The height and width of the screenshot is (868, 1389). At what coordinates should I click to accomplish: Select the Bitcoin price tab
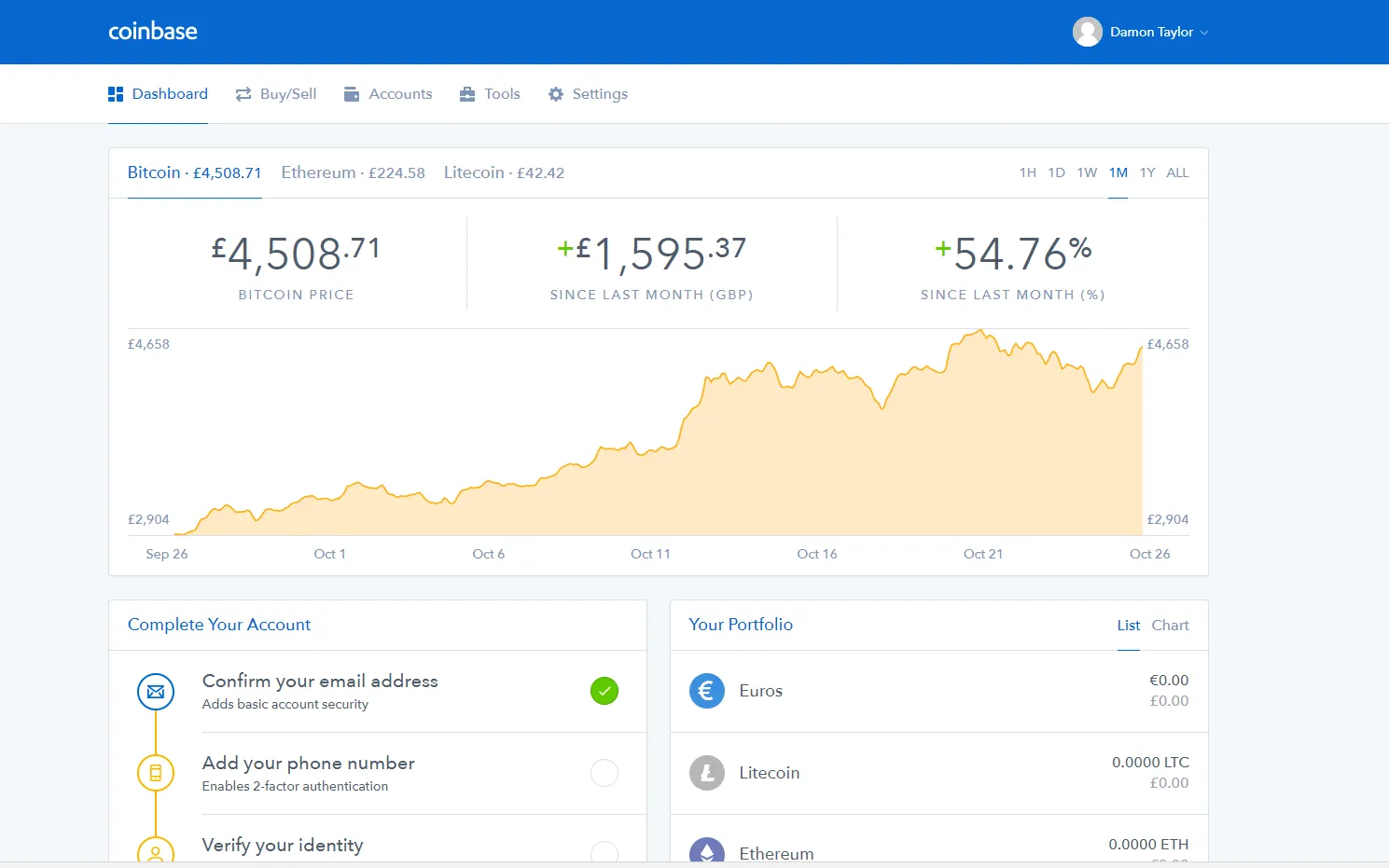(x=195, y=172)
